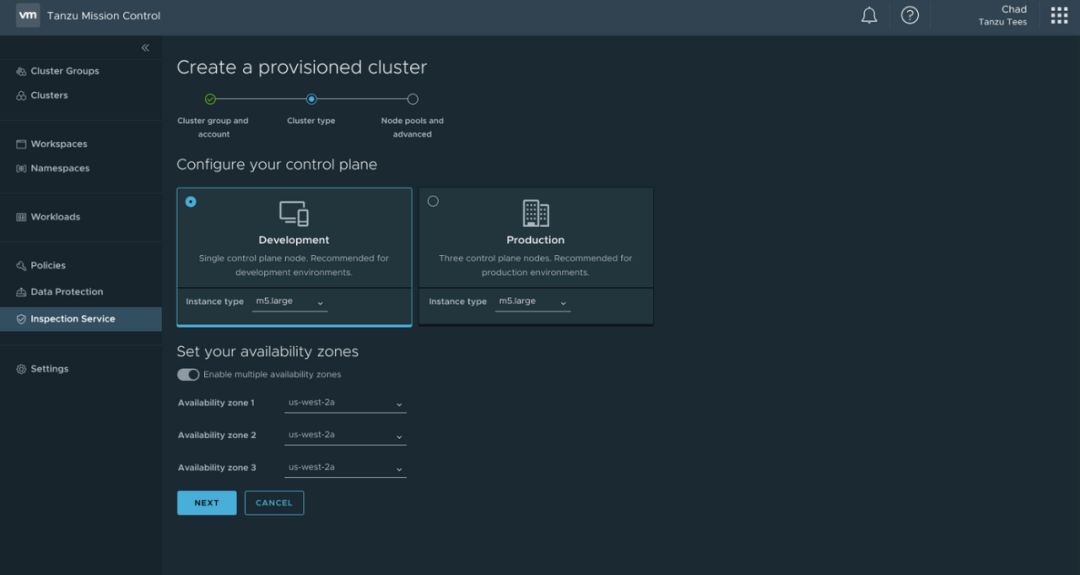This screenshot has height=575, width=1080.
Task: Click 'Availability zone 2' label
Action: [217, 435]
